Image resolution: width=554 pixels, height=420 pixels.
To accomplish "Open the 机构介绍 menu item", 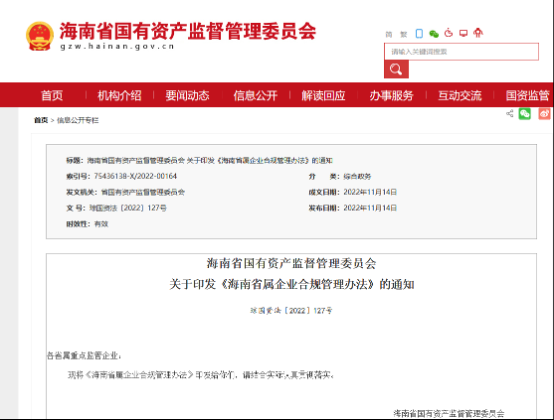I will click(119, 95).
